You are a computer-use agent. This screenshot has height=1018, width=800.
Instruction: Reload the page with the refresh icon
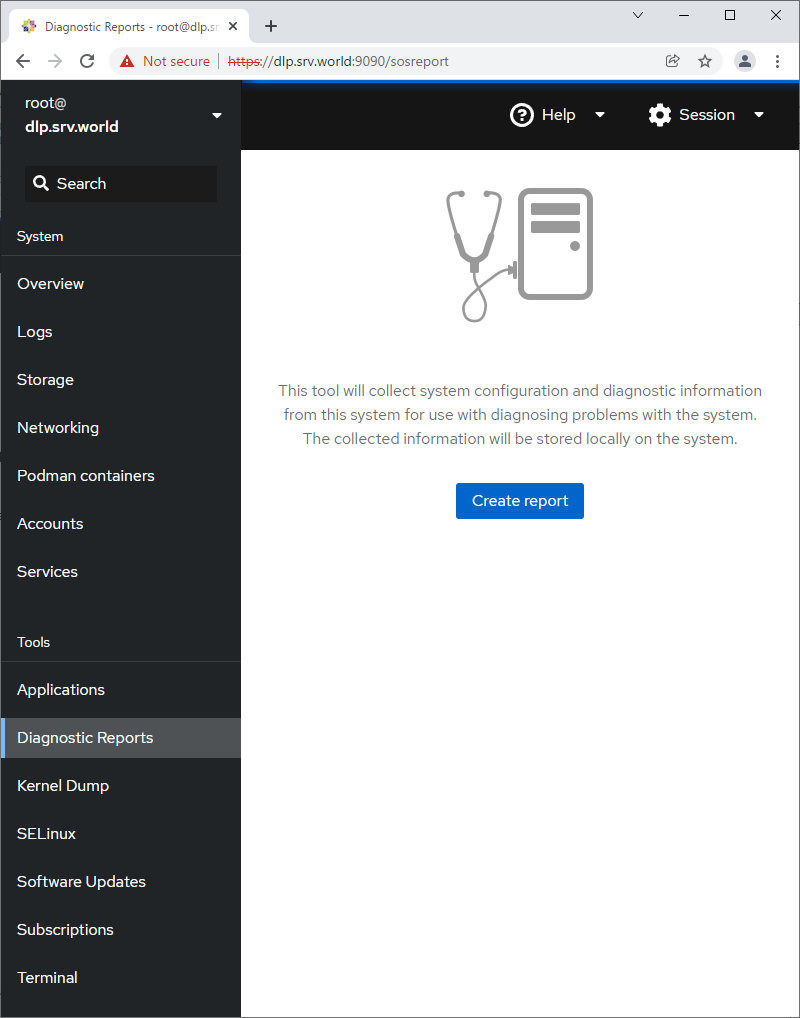(x=87, y=61)
